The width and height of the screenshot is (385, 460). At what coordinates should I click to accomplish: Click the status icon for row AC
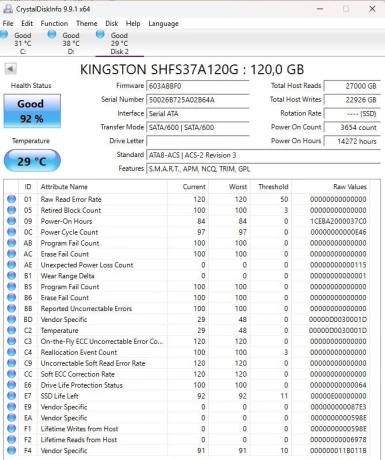coord(11,254)
